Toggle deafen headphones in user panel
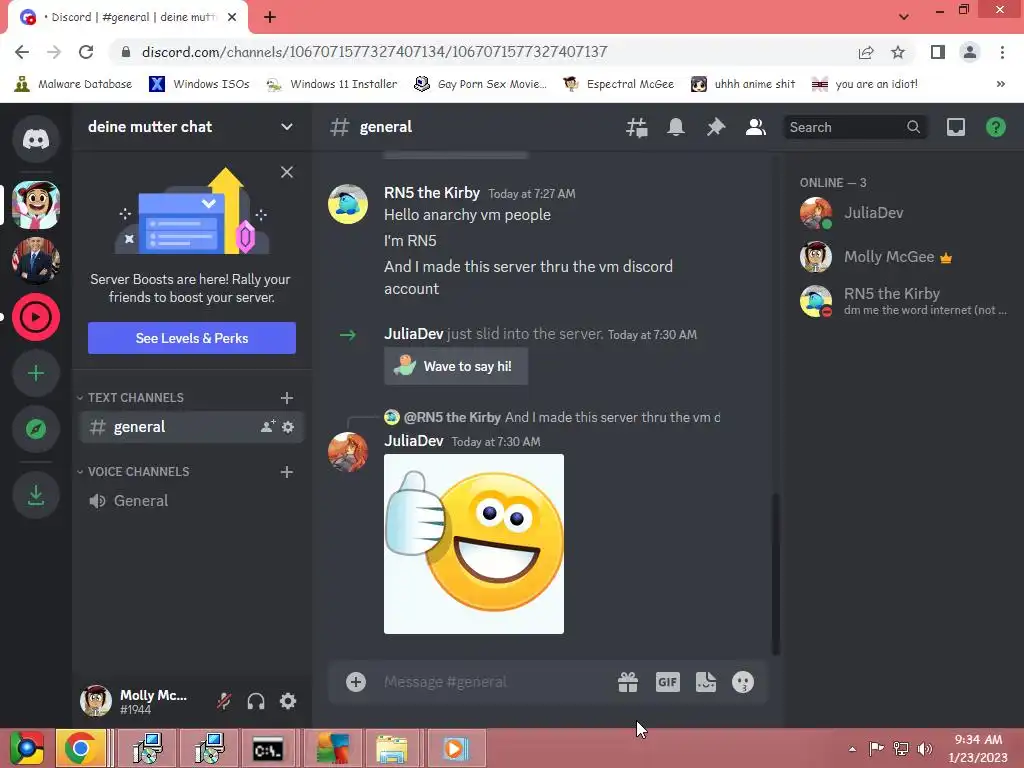1024x768 pixels. 256,701
